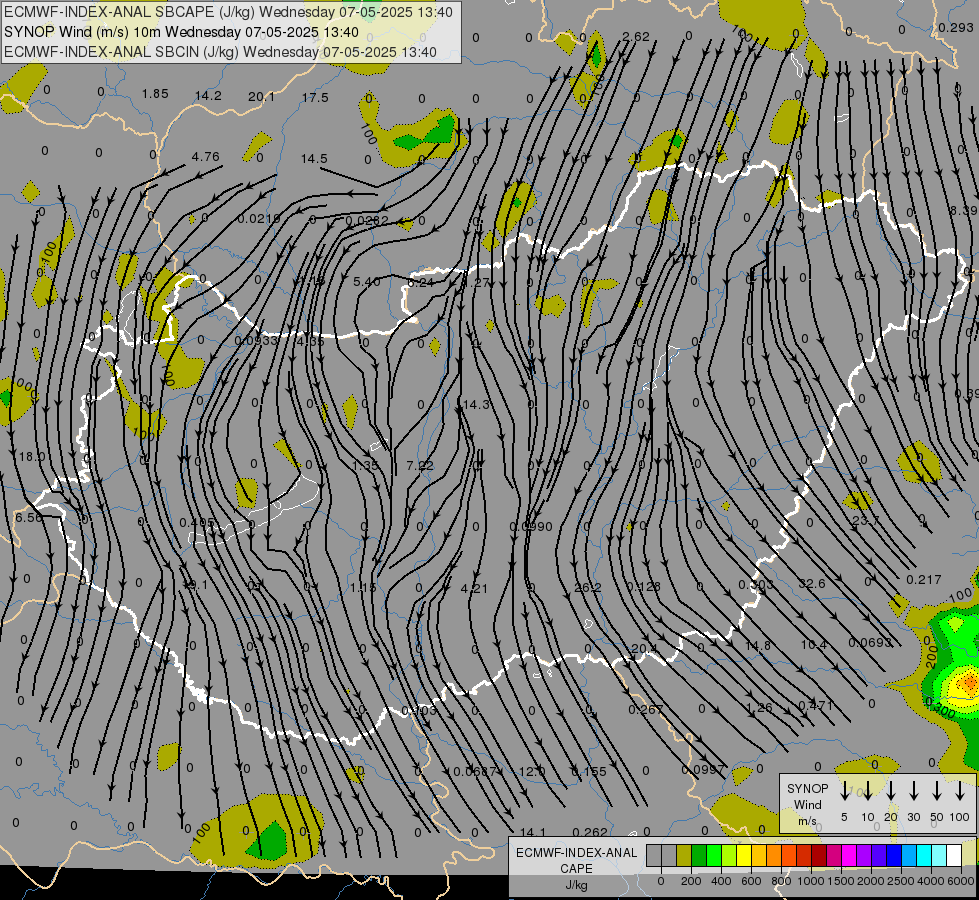
Task: Click the map value '18.0'
Action: [32, 457]
